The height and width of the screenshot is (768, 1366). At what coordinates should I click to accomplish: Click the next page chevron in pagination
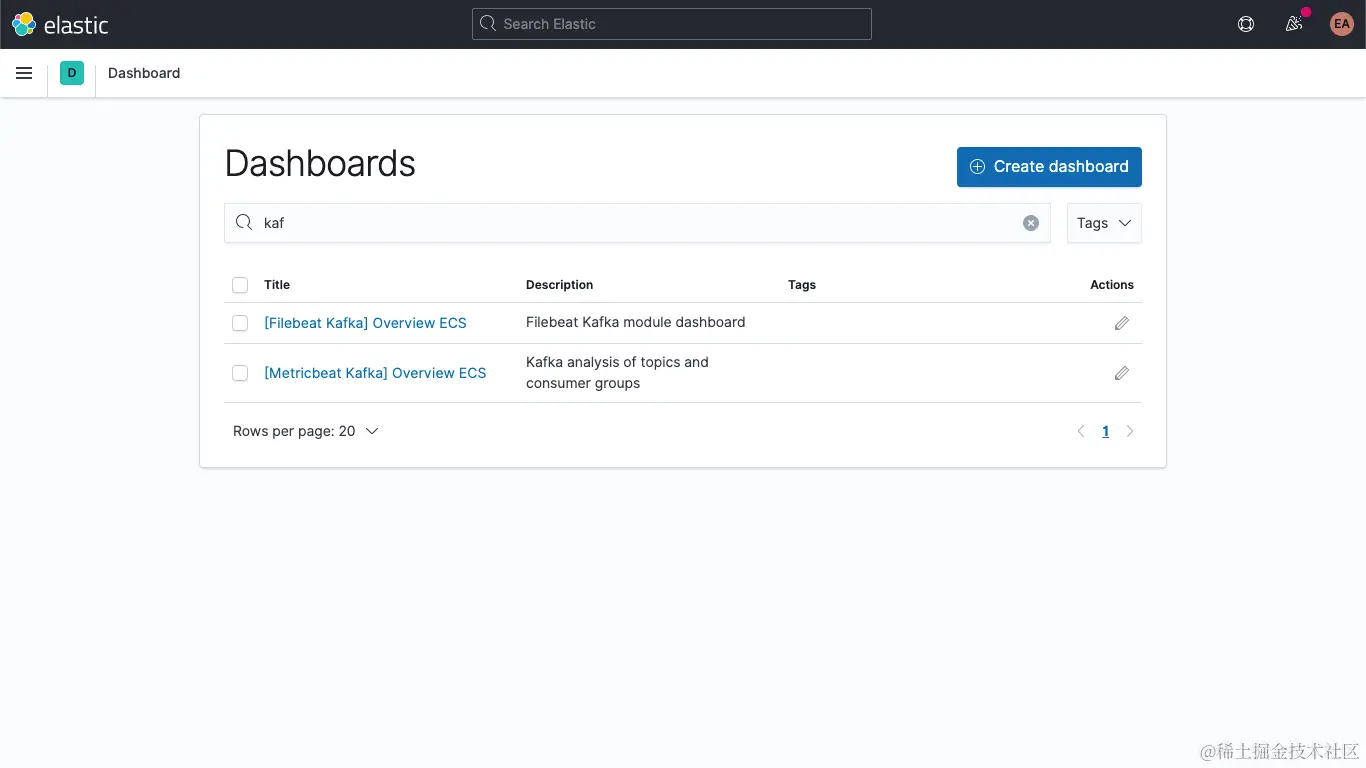pos(1130,431)
